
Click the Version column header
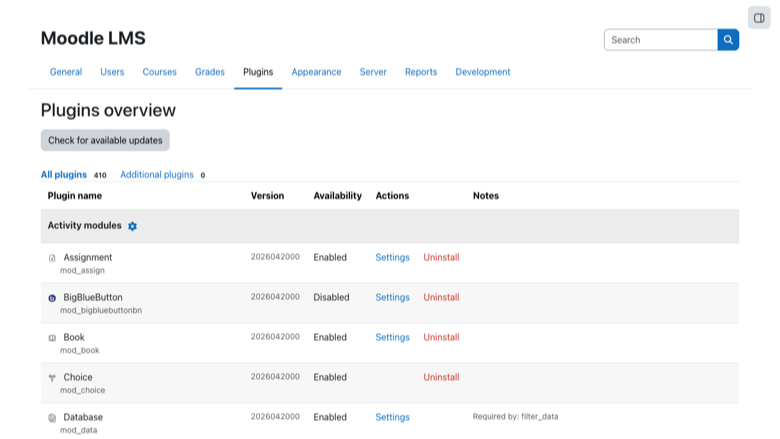267,196
